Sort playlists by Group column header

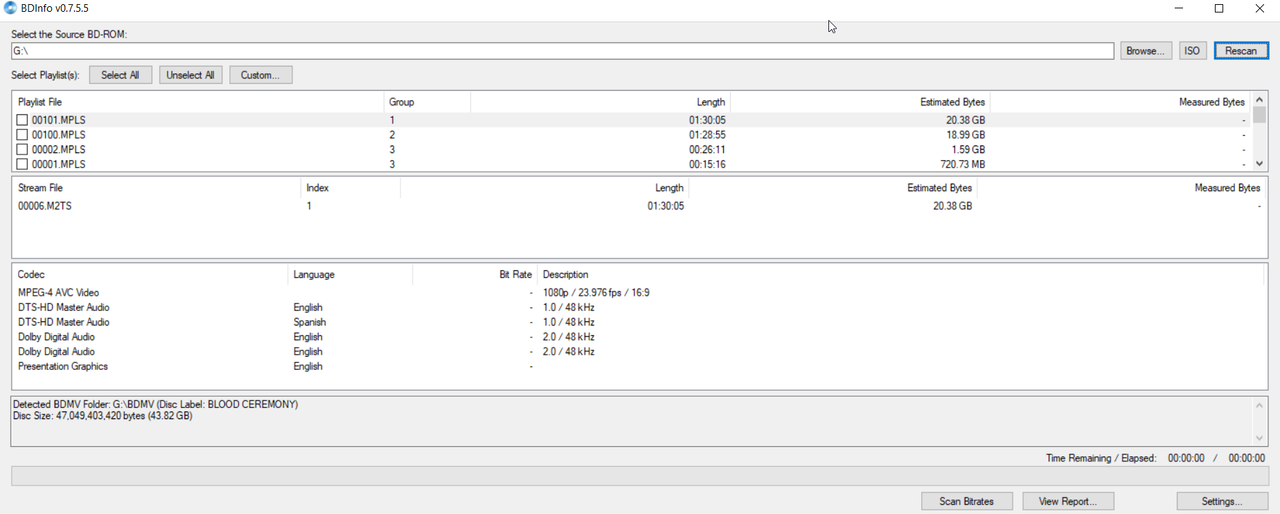tap(427, 102)
